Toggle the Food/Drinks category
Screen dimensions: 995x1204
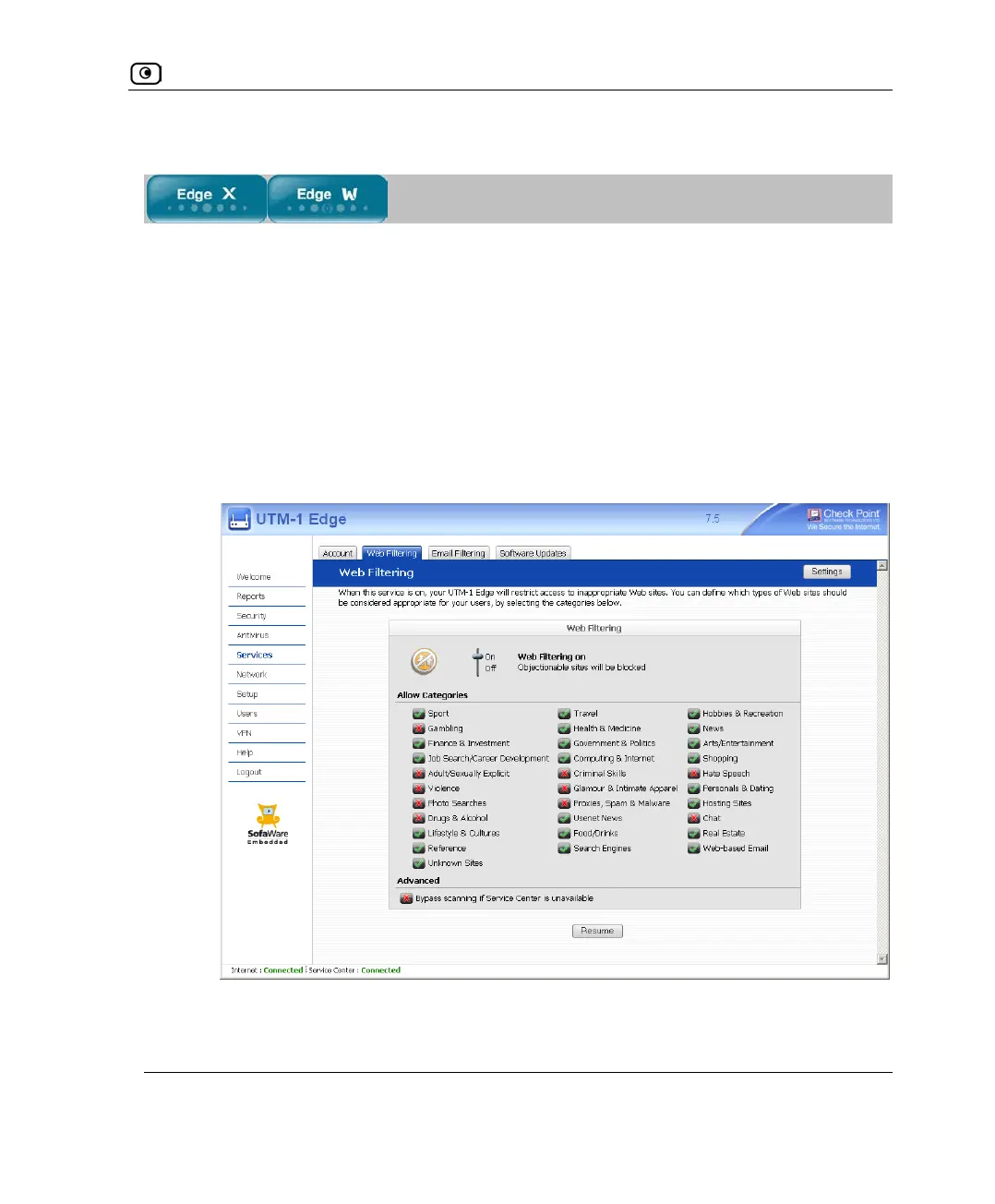tap(564, 833)
